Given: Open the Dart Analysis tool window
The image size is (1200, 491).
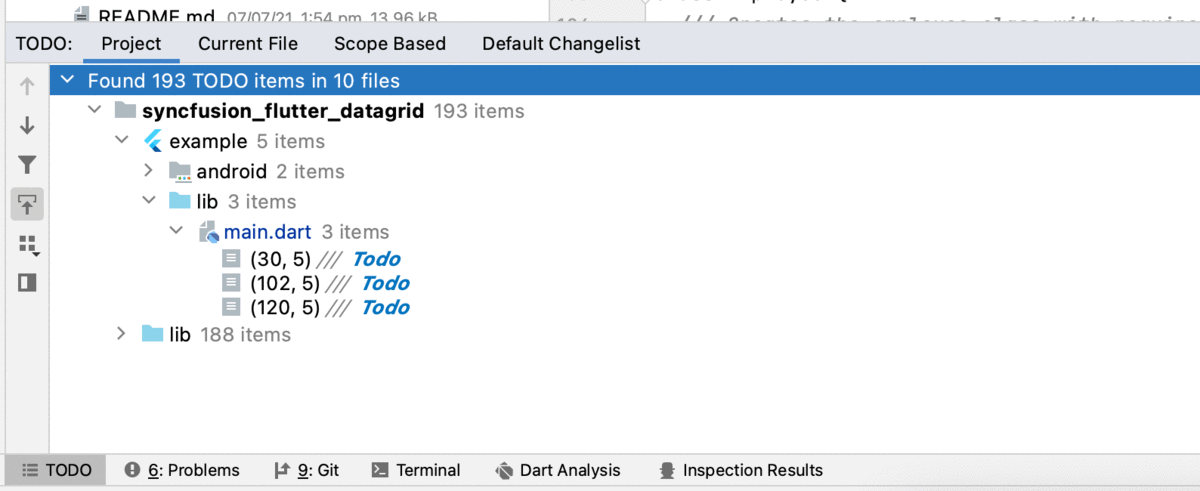Looking at the screenshot, I should click(558, 470).
